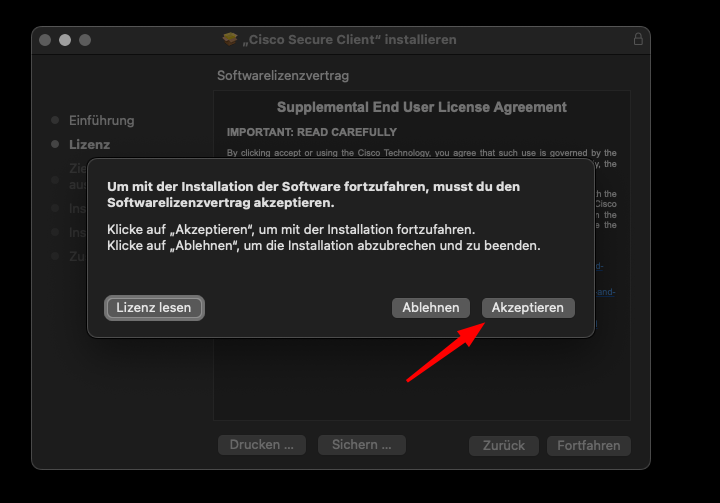Click the window zoom button

pos(85,40)
